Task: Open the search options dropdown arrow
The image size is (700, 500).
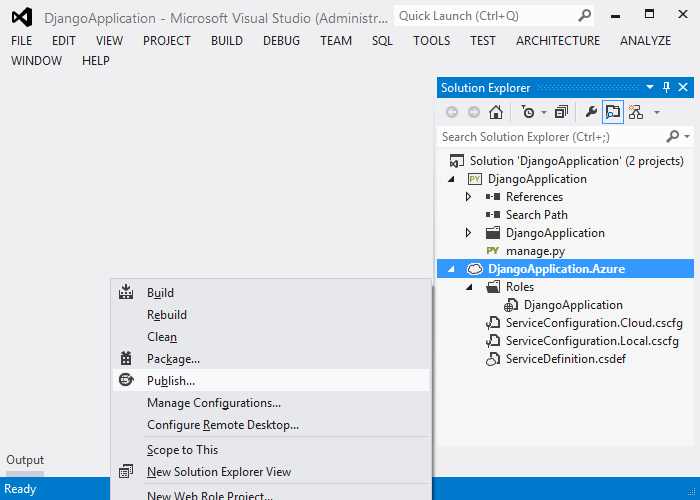Action: 687,137
